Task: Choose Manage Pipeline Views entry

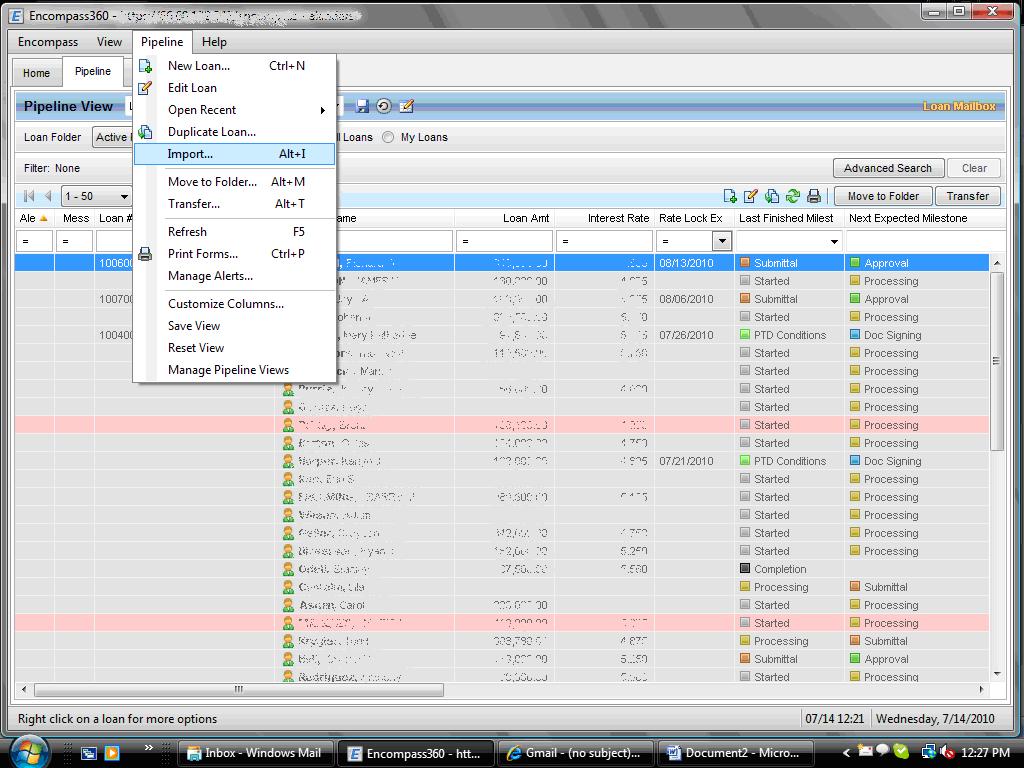Action: 234,370
